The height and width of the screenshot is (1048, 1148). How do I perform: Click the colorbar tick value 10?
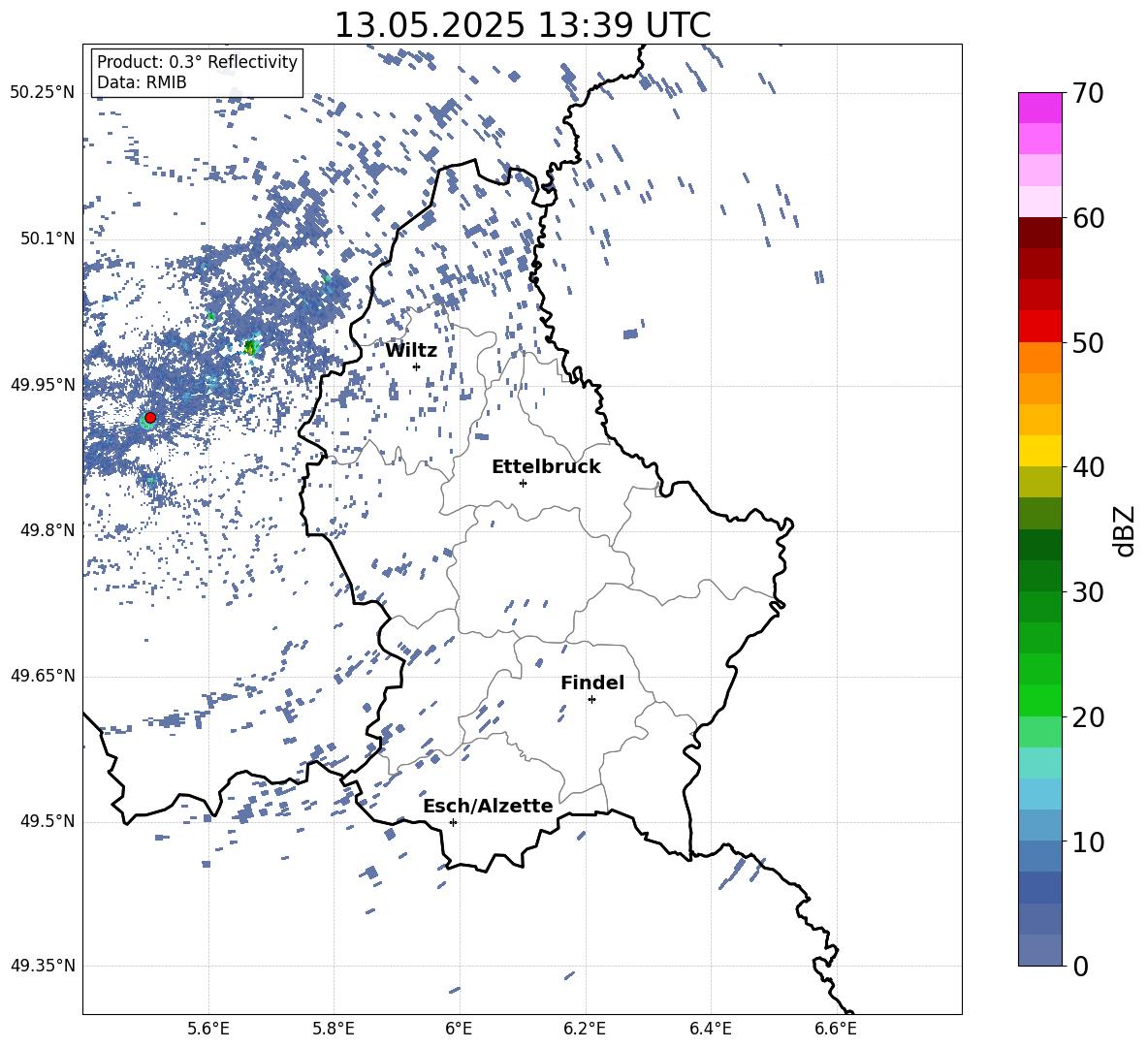point(1088,842)
